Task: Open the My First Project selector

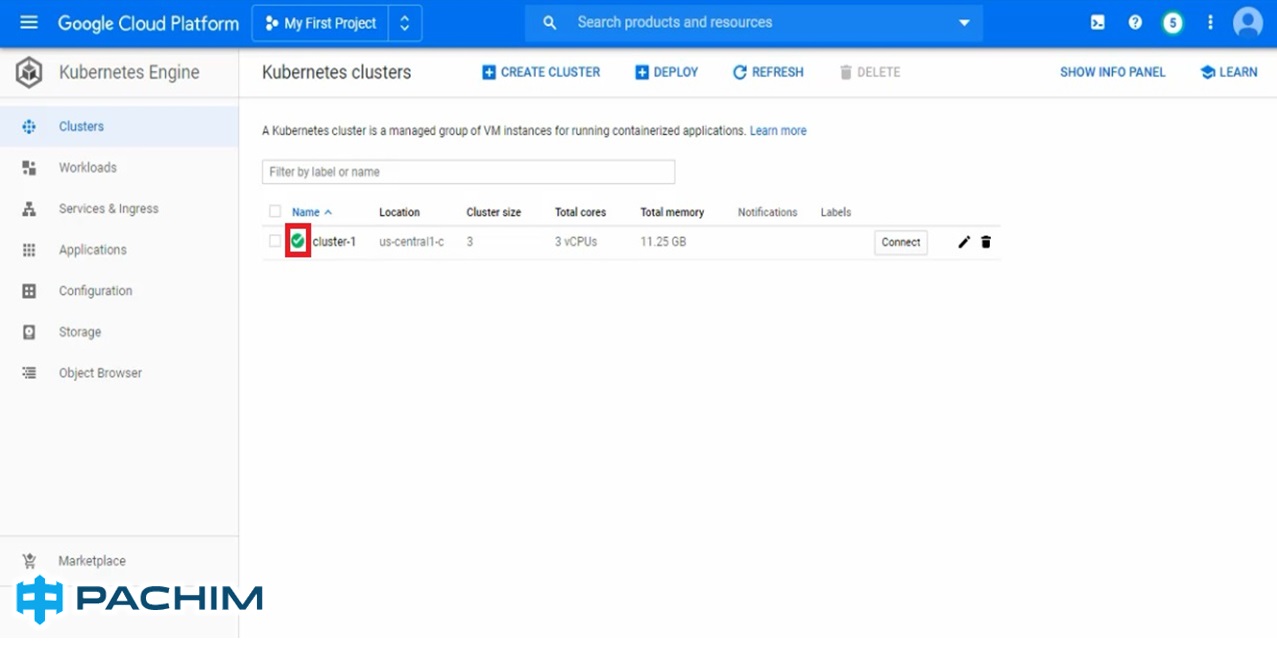Action: click(320, 23)
